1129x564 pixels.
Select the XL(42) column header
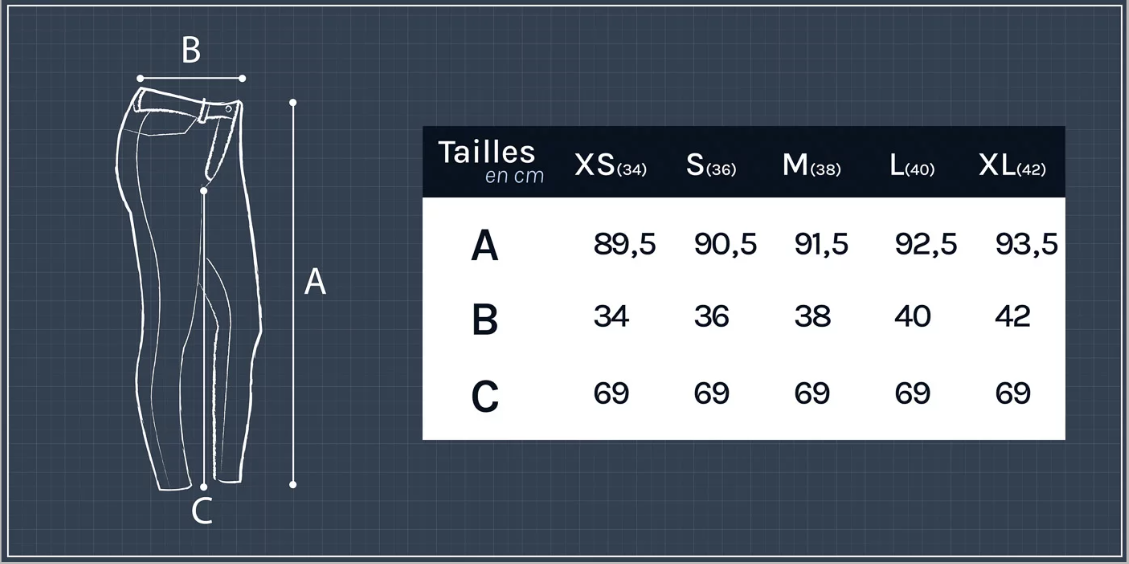coord(1012,166)
